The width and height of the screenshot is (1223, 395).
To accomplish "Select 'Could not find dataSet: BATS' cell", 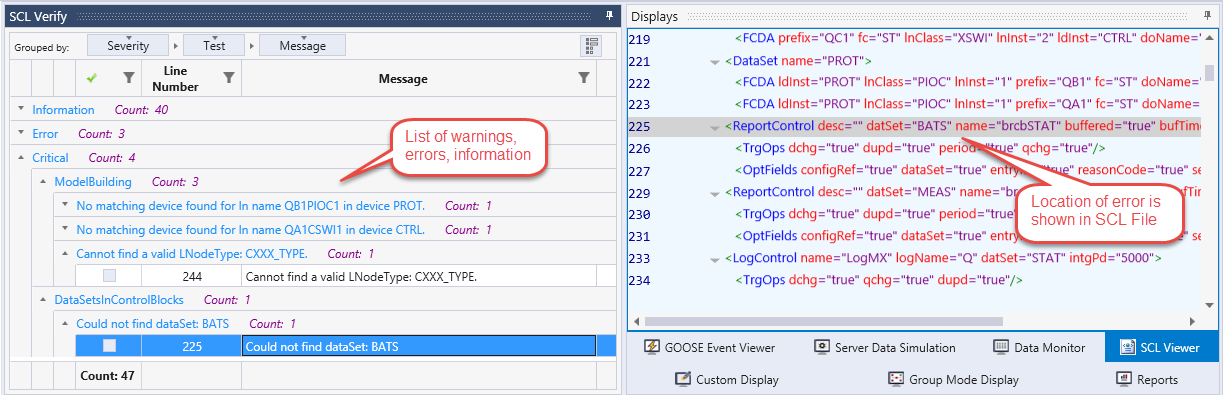I will (x=418, y=346).
